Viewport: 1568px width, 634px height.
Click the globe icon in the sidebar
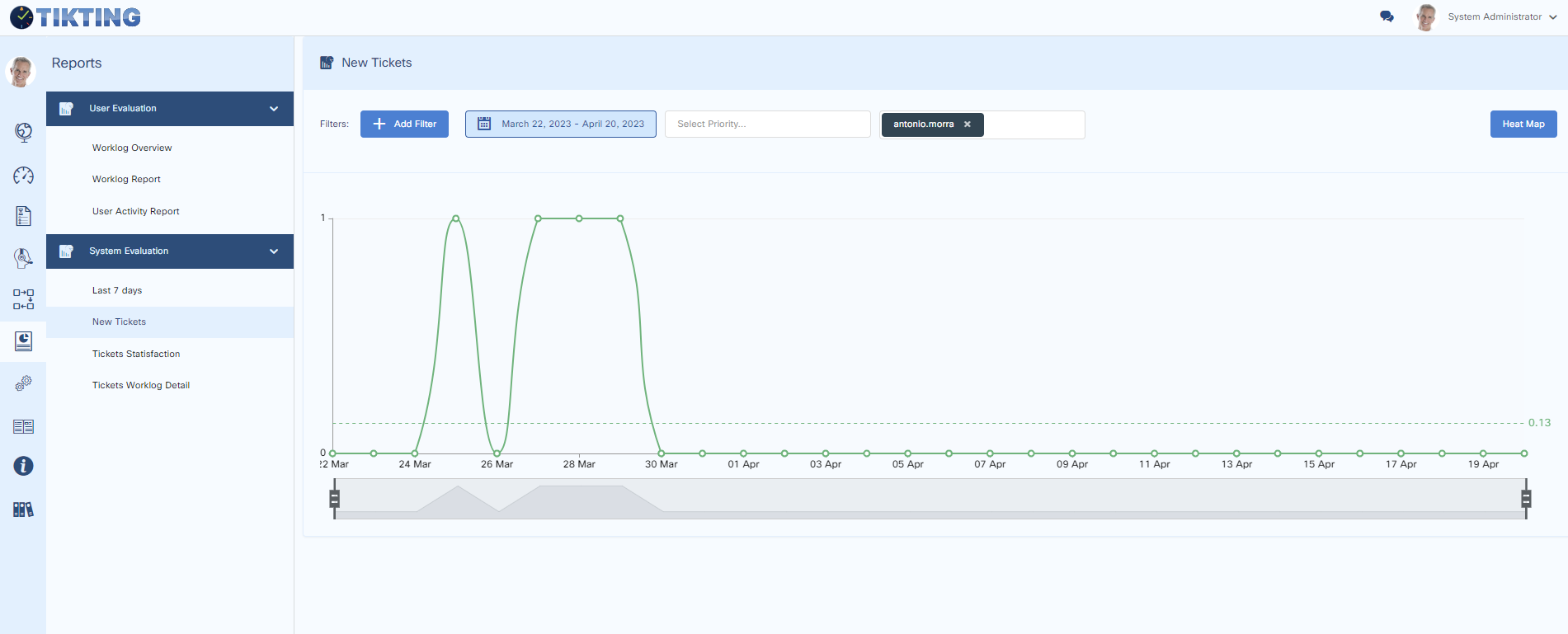[23, 132]
